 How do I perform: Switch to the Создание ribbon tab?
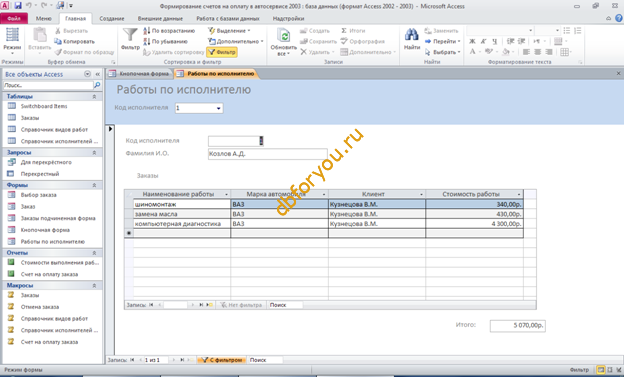point(112,18)
